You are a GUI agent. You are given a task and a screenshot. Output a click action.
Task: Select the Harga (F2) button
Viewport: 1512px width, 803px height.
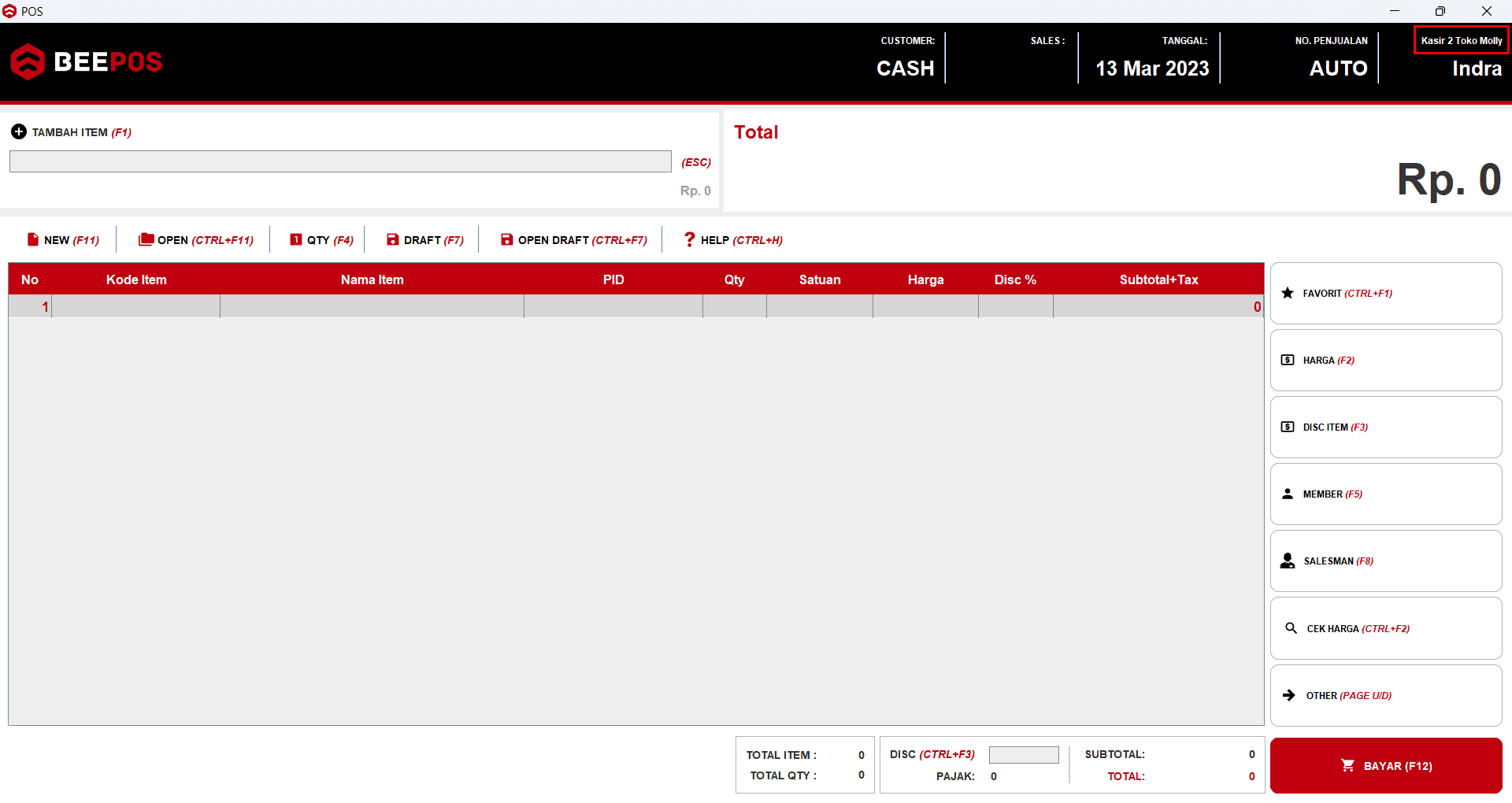1385,360
